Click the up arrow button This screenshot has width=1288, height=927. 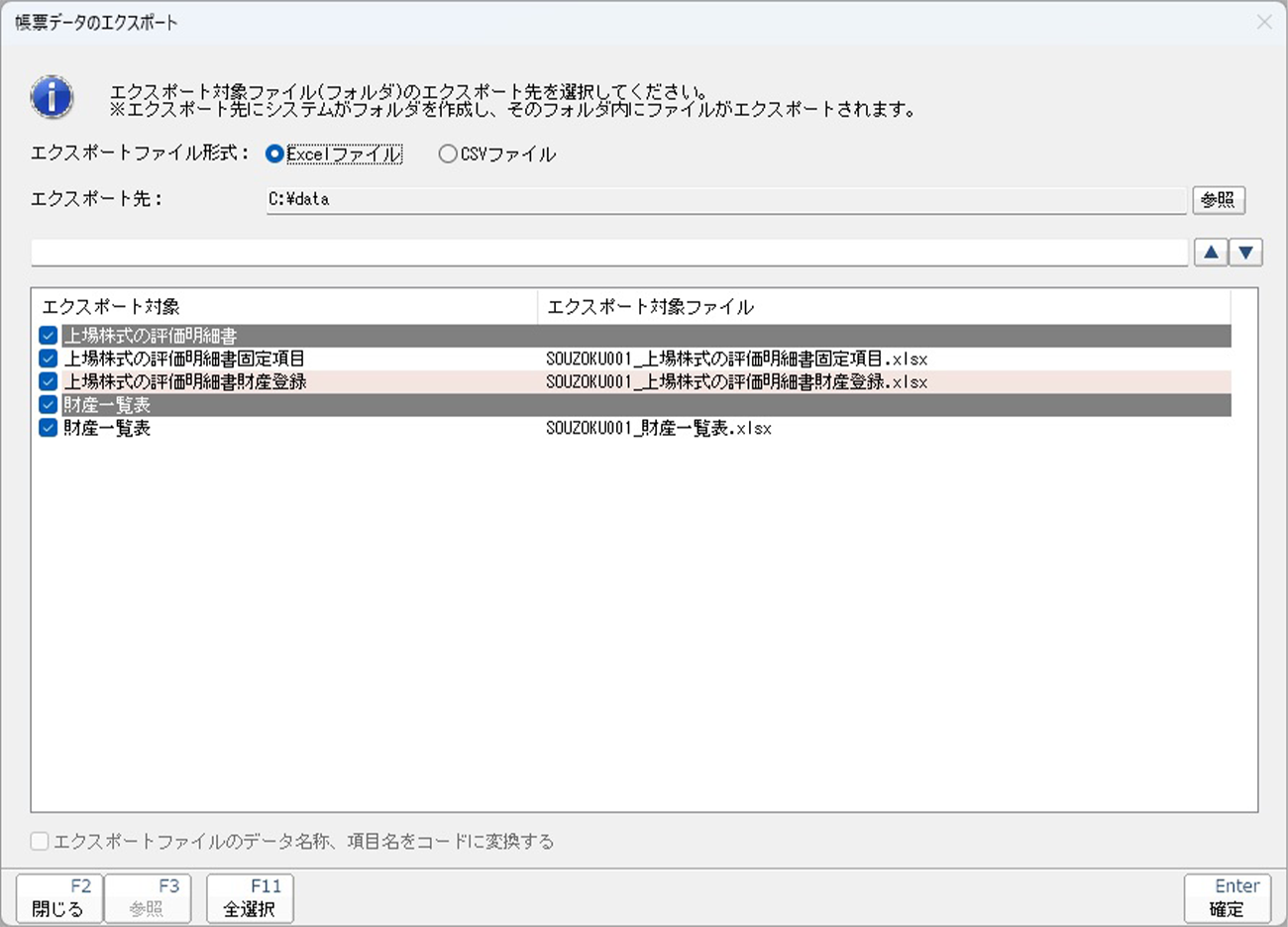(1211, 253)
